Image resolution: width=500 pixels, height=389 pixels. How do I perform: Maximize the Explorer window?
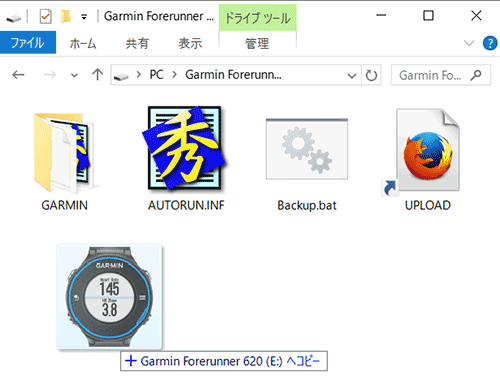point(428,16)
